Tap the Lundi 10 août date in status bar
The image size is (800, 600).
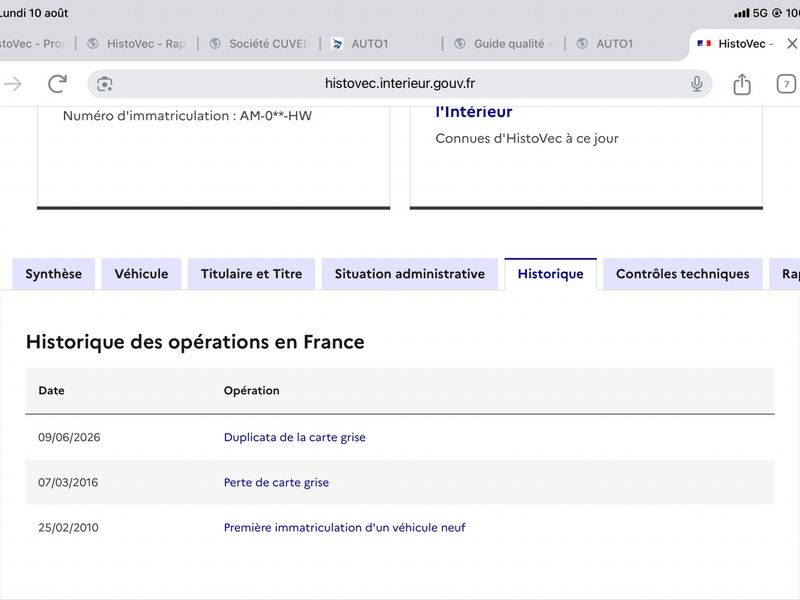click(x=34, y=13)
